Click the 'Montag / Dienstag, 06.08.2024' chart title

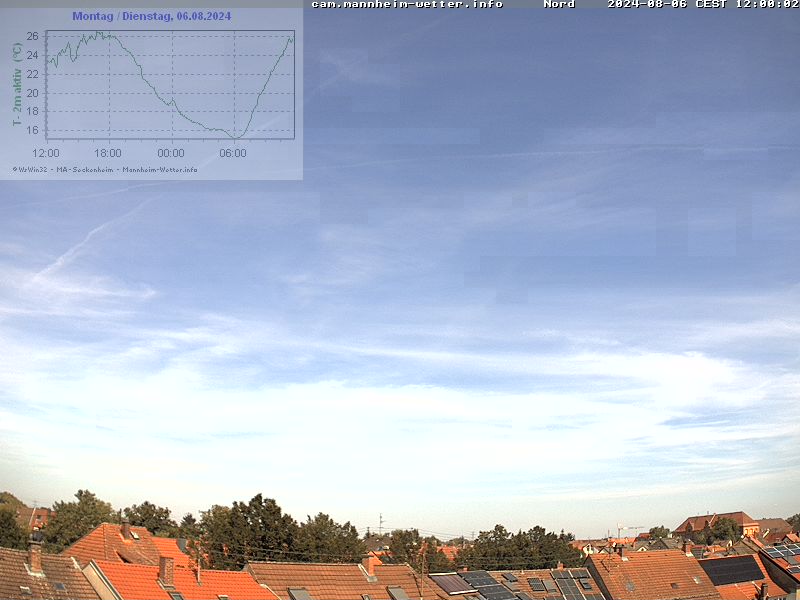click(x=151, y=16)
